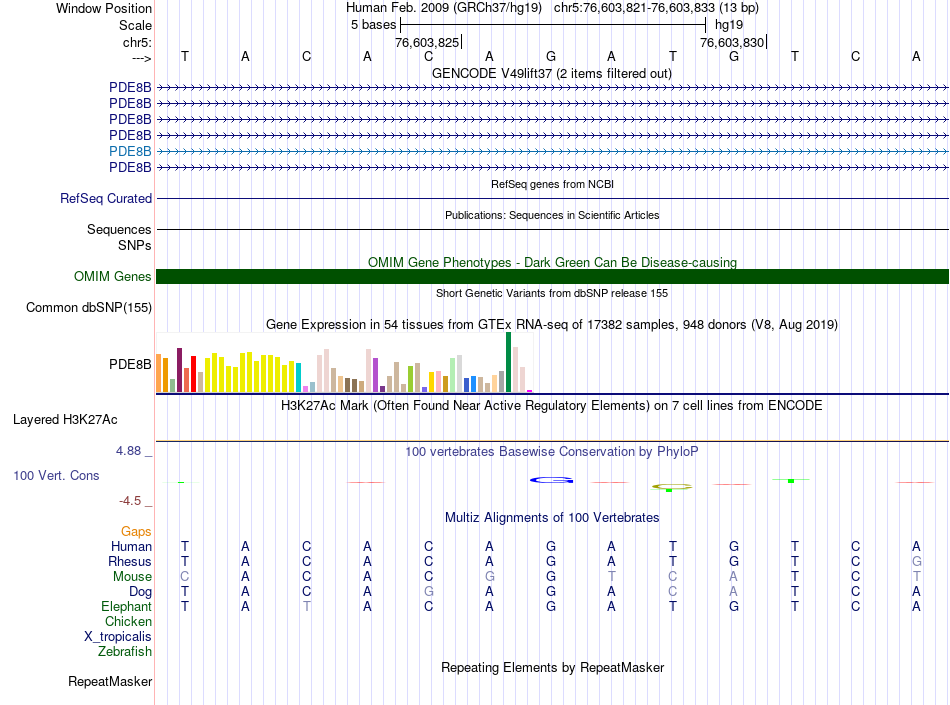
Task: Click the Common dbSNP(155) track label
Action: 89,308
